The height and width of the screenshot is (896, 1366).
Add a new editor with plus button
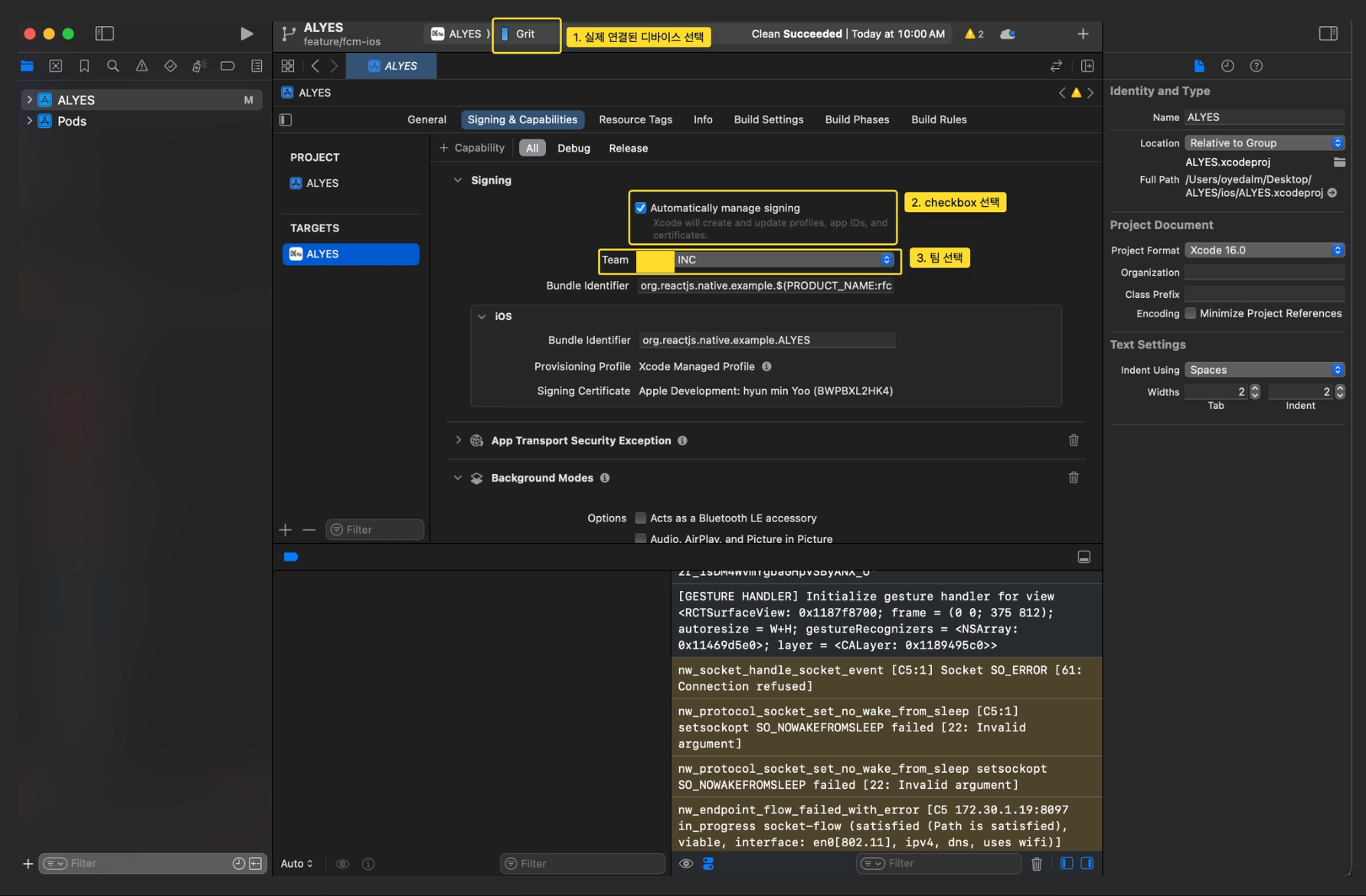click(x=1083, y=34)
